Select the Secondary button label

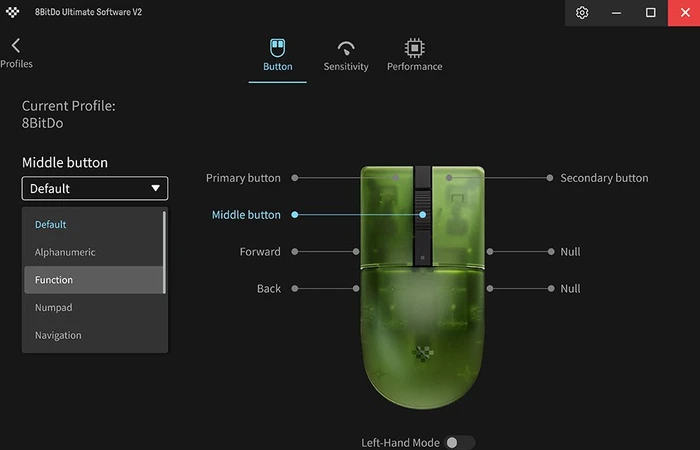tap(604, 178)
